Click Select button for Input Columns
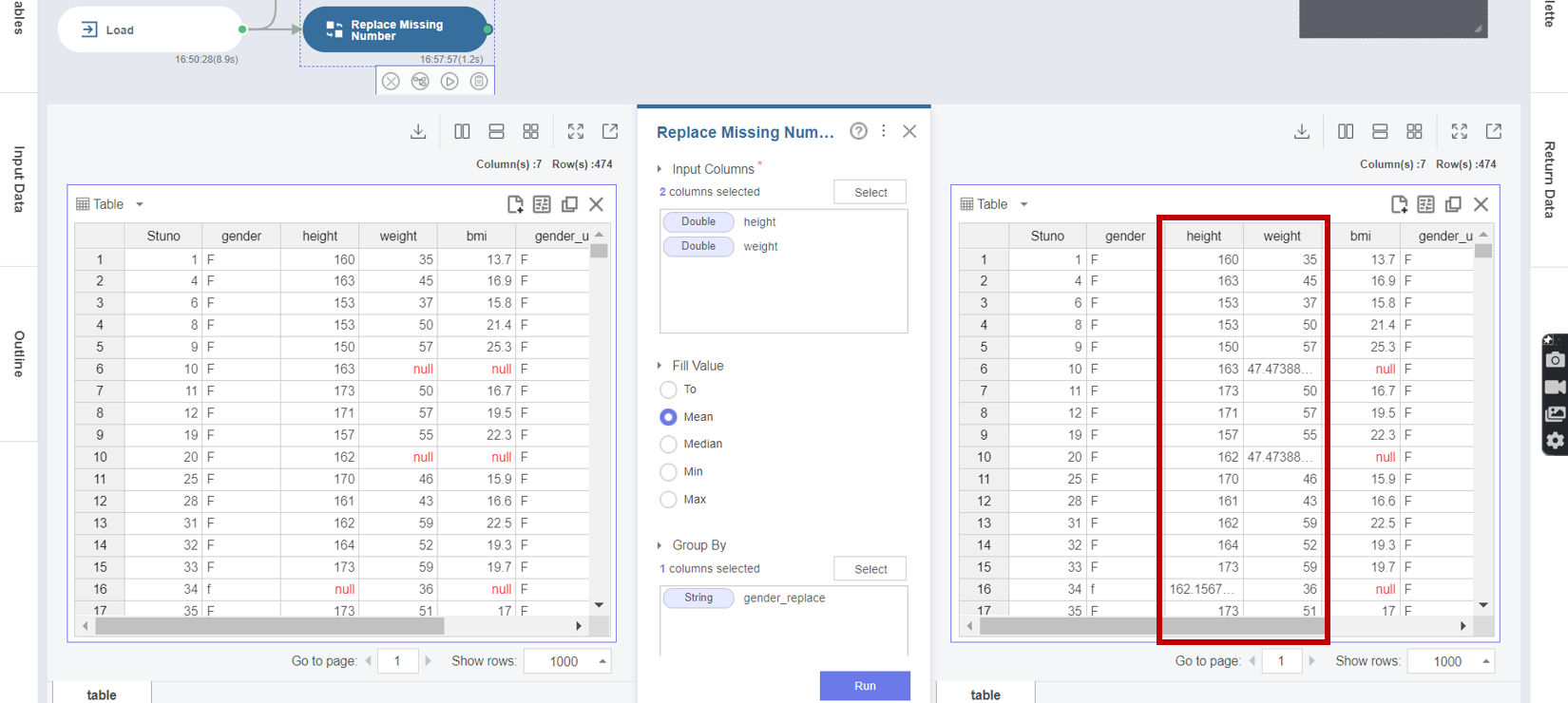1568x703 pixels. [x=870, y=192]
